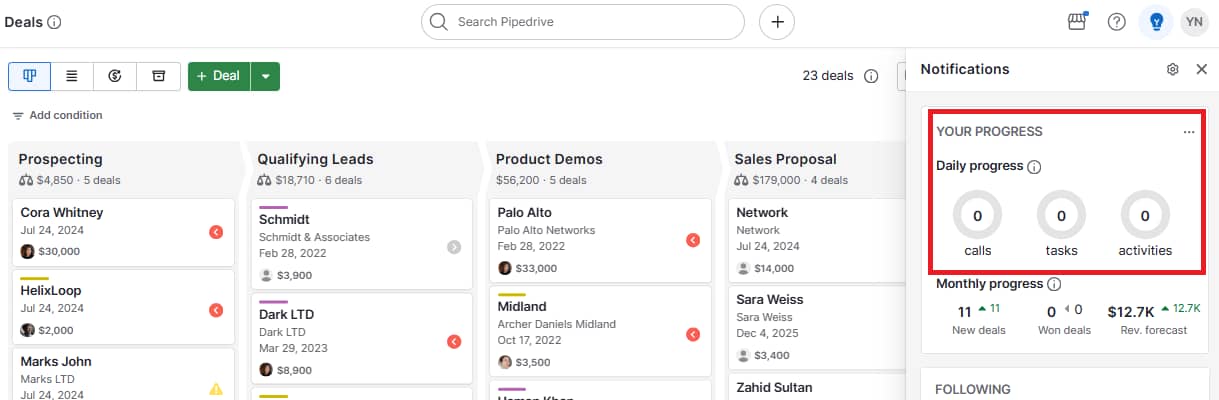Click the Sales Proposal stage header

click(815, 168)
